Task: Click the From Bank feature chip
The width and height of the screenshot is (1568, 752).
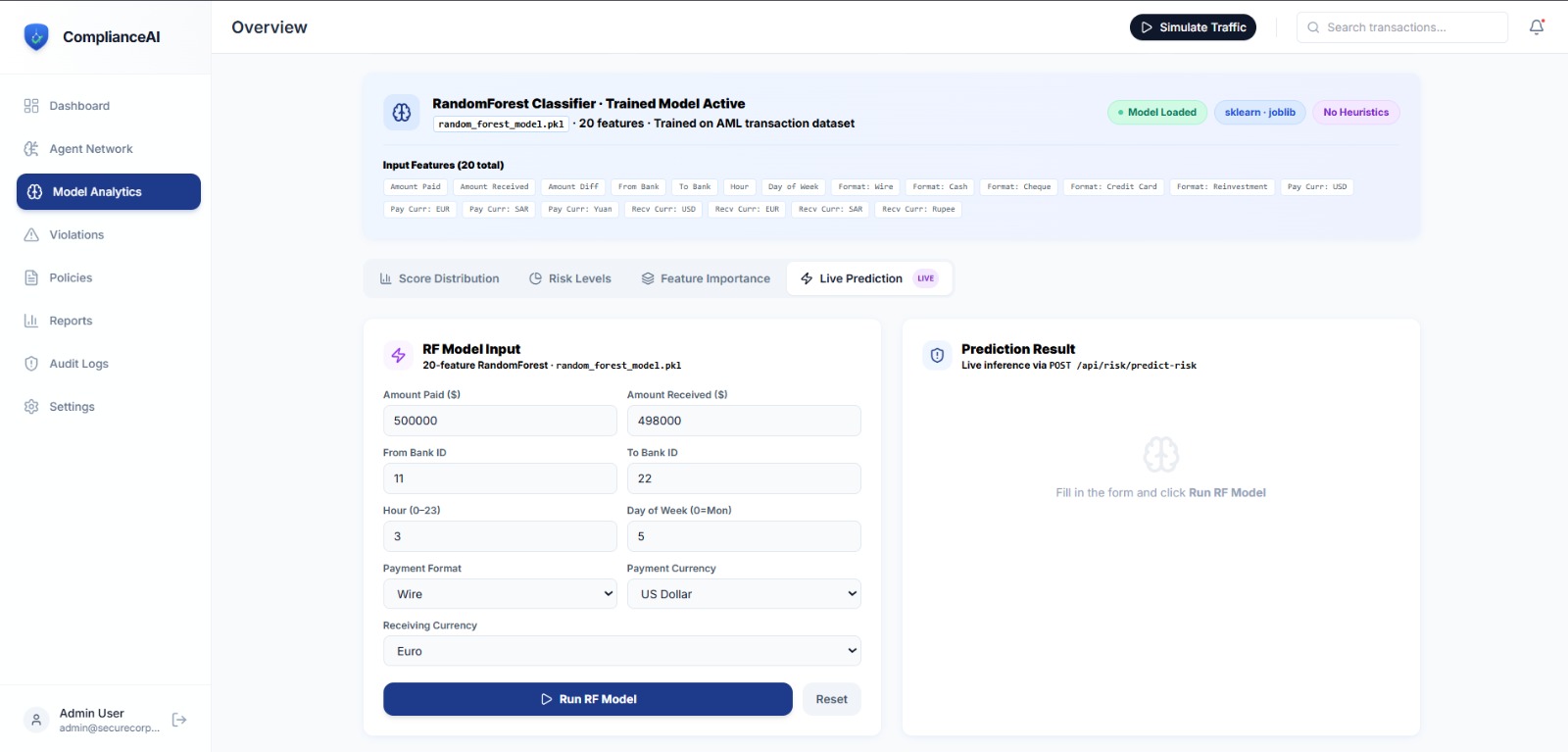Action: [639, 186]
